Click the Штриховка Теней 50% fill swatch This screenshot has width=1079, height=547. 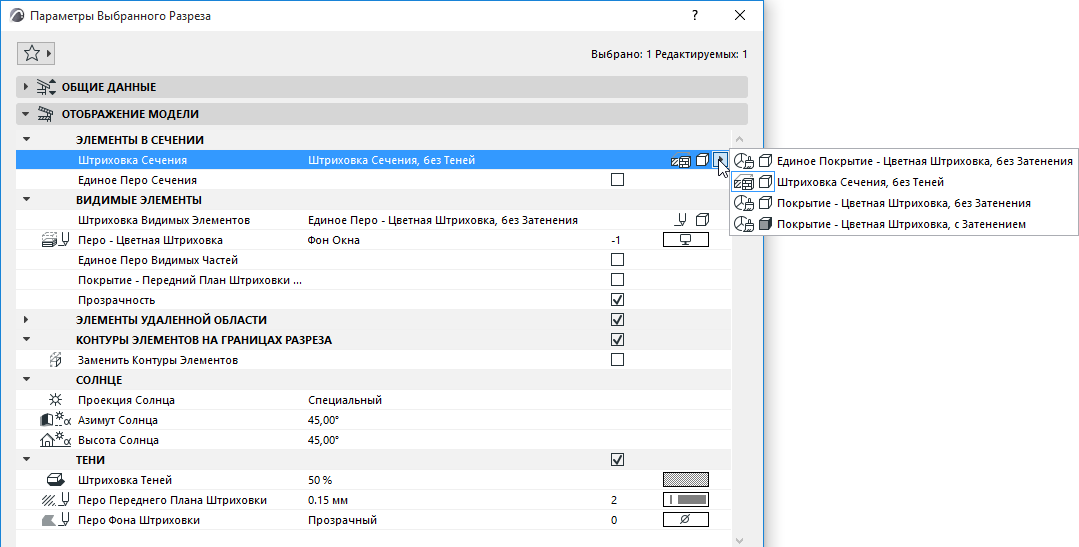tap(685, 480)
